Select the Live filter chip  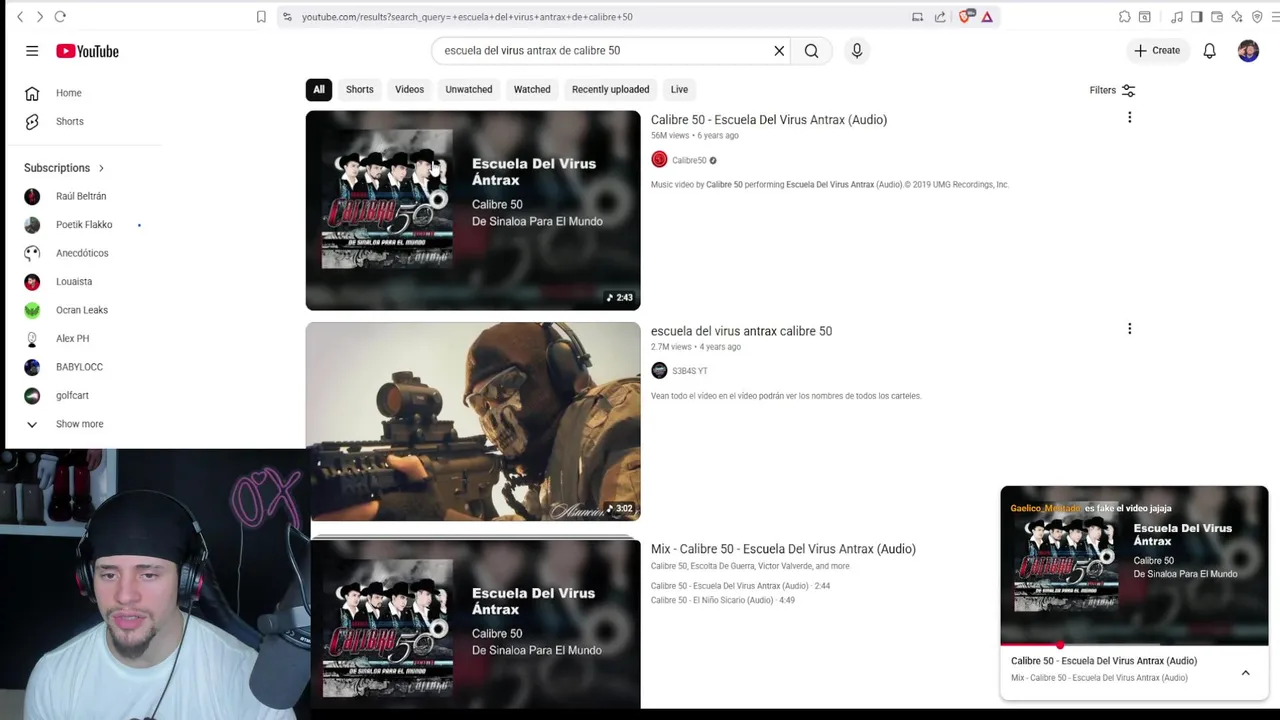680,90
